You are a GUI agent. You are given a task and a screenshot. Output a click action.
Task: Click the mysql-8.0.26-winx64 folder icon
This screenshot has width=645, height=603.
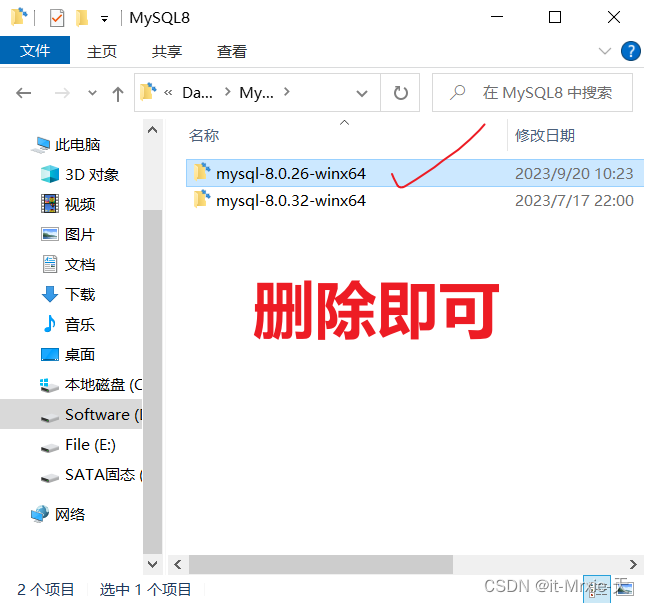click(x=202, y=172)
